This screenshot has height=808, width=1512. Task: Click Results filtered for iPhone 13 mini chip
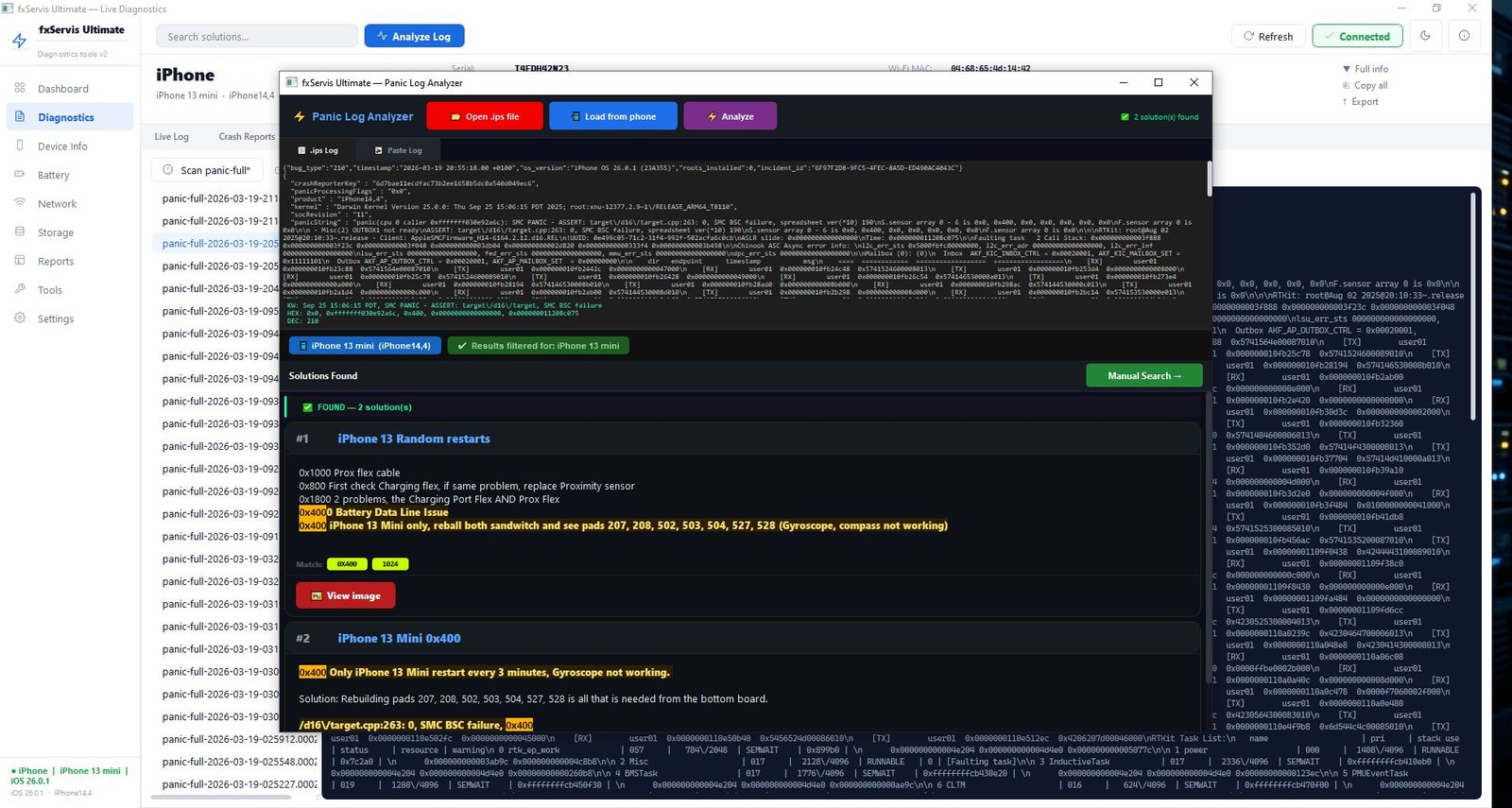pyautogui.click(x=538, y=346)
